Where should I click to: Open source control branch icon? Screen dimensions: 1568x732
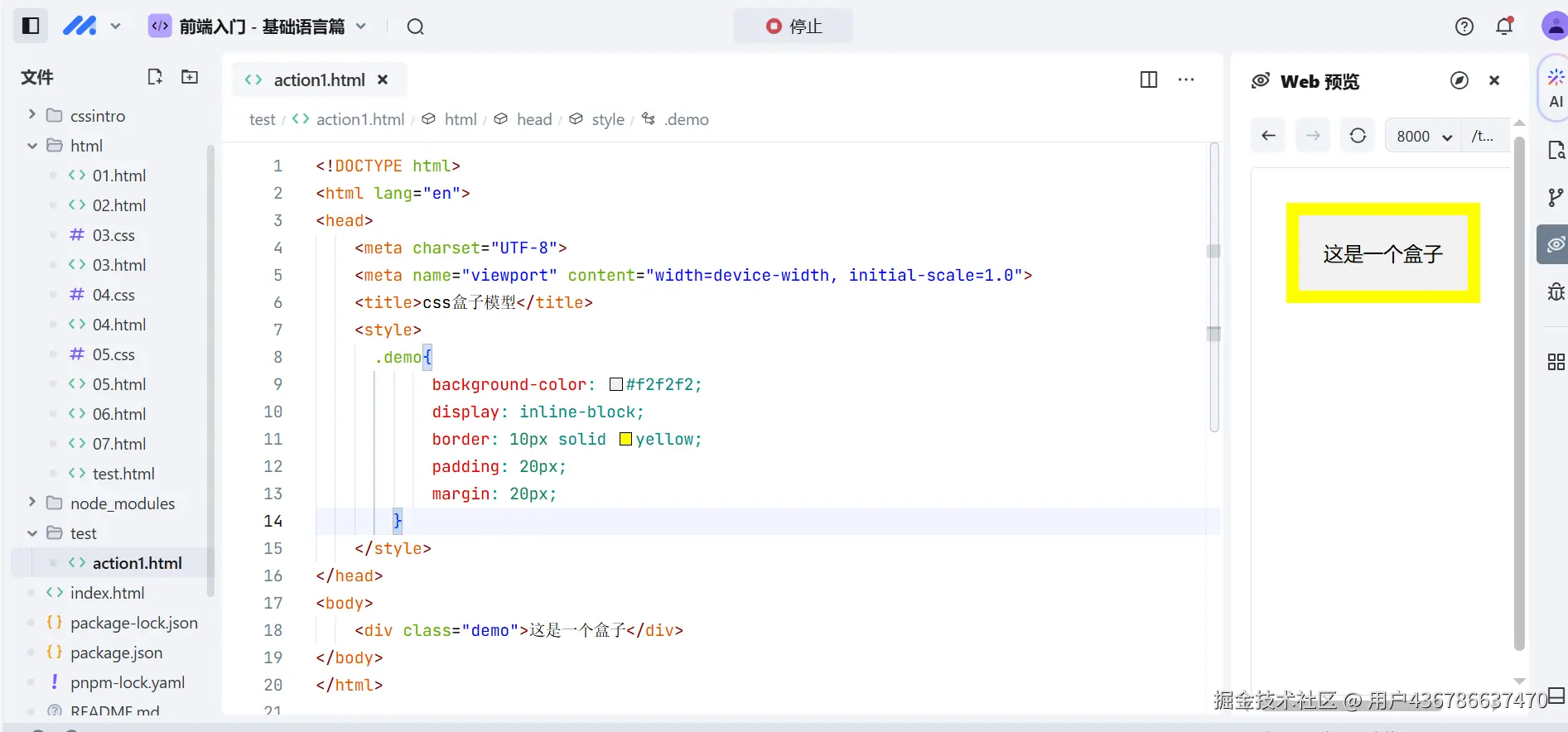click(x=1556, y=197)
